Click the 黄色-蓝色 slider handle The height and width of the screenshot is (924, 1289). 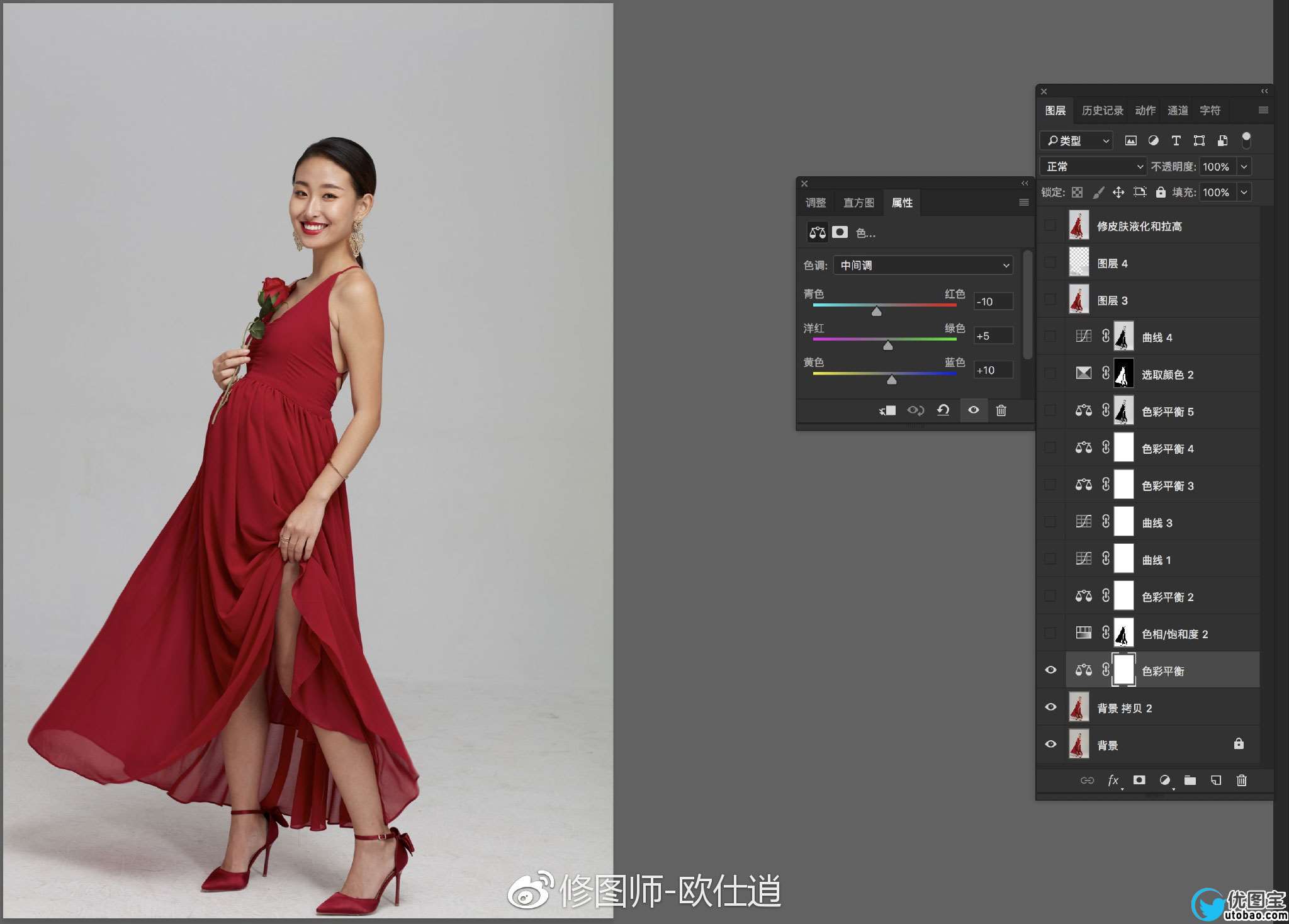(x=892, y=379)
